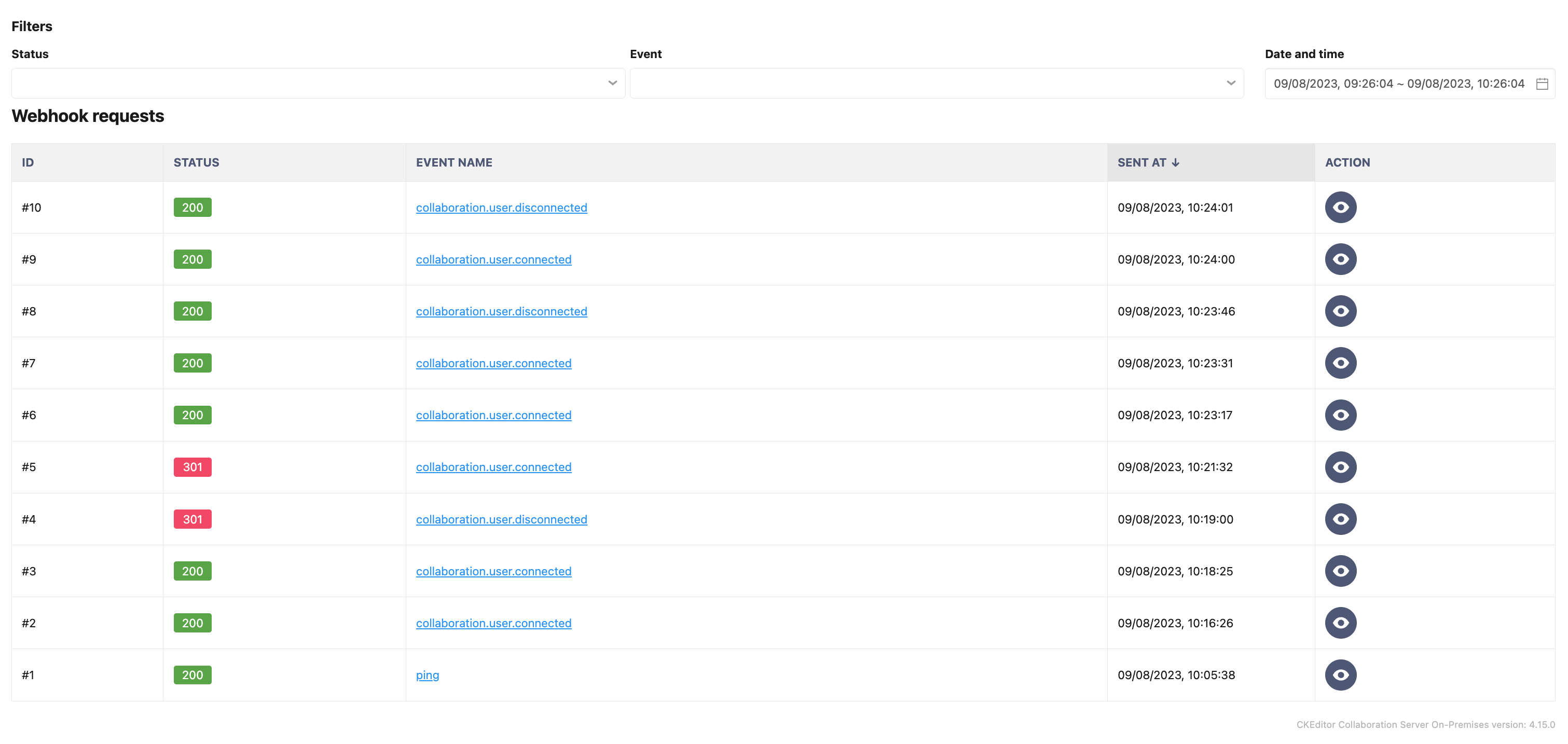Inspect request #3 using the eye icon
Image resolution: width=1568 pixels, height=744 pixels.
(x=1340, y=571)
